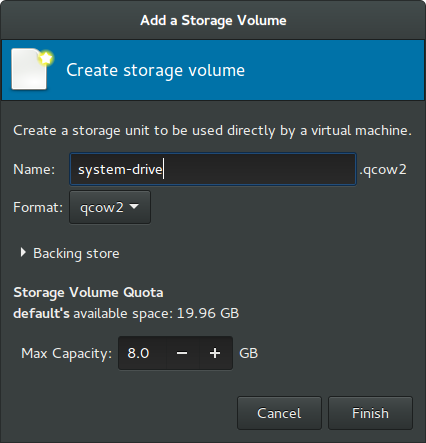Click the GB unit label beside Max Capacity

249,353
